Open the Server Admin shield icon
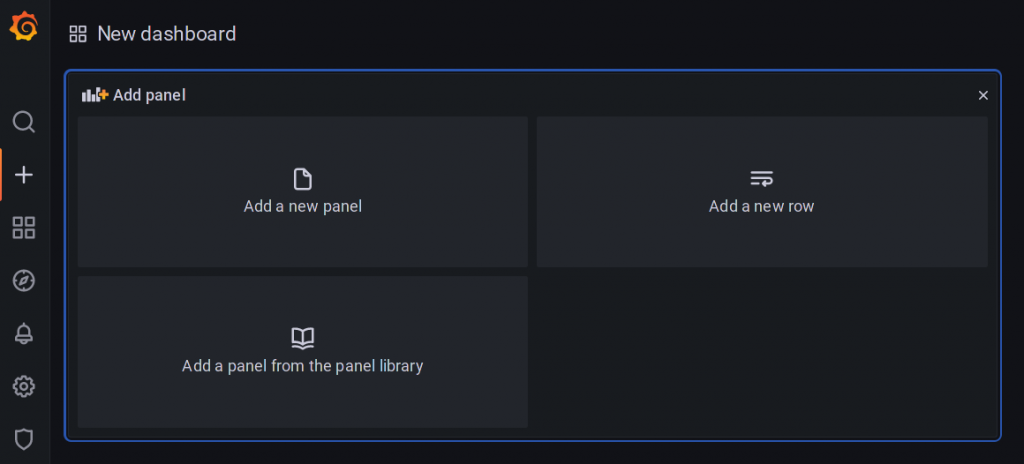This screenshot has height=464, width=1024. coord(24,439)
